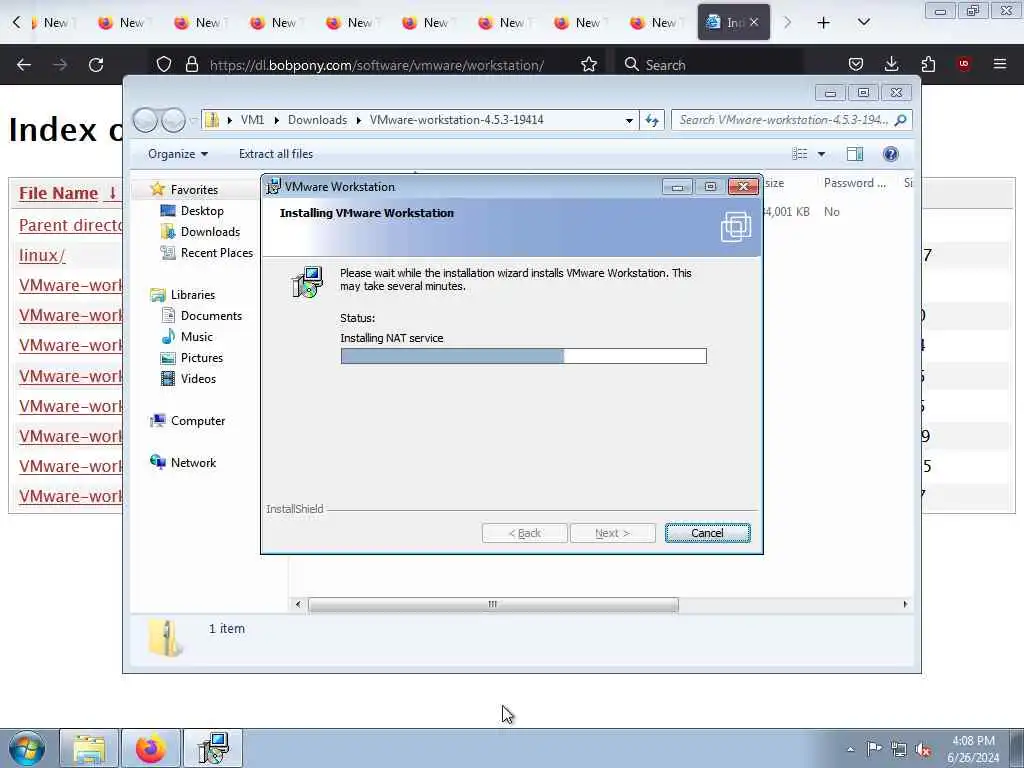Viewport: 1024px width, 768px height.
Task: Select Downloads in address breadcrumb
Action: (x=317, y=120)
